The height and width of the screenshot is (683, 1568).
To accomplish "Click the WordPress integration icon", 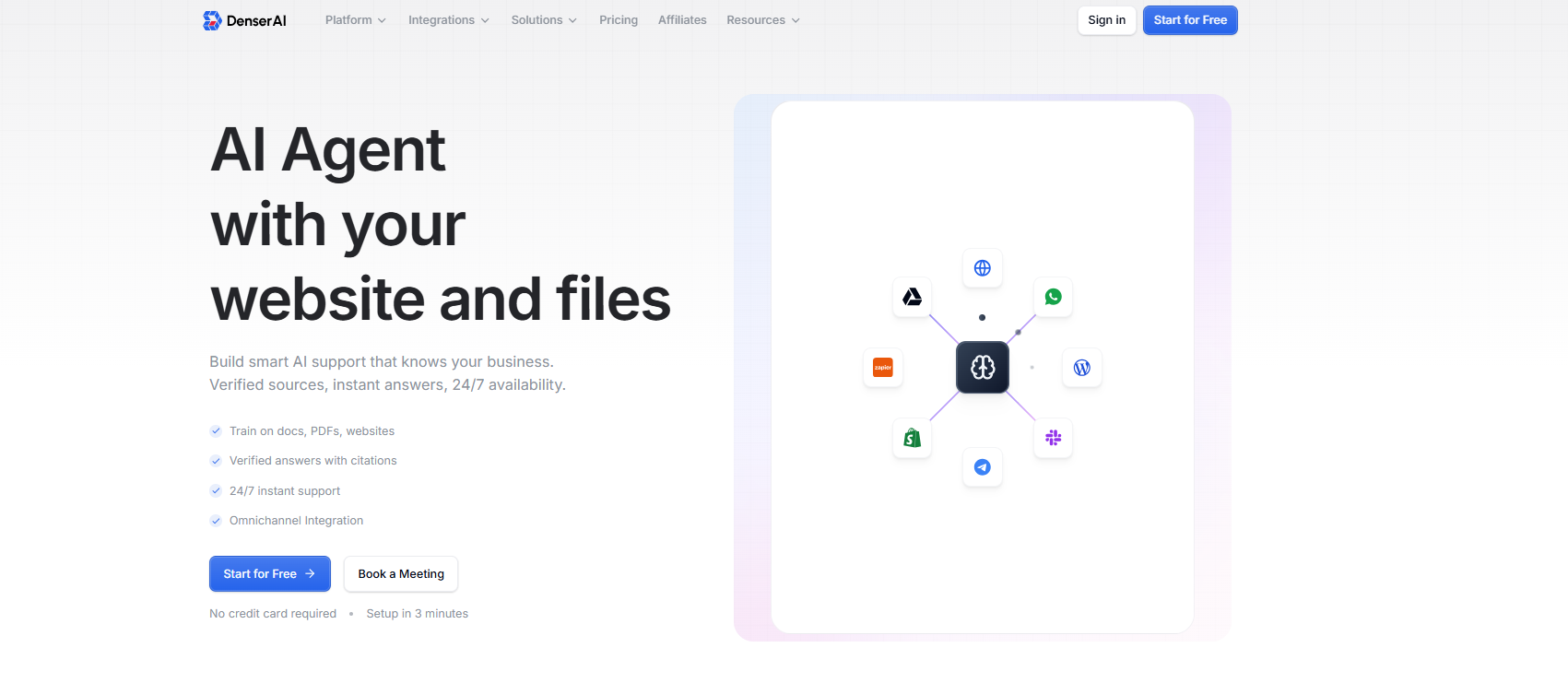I will click(x=1082, y=368).
